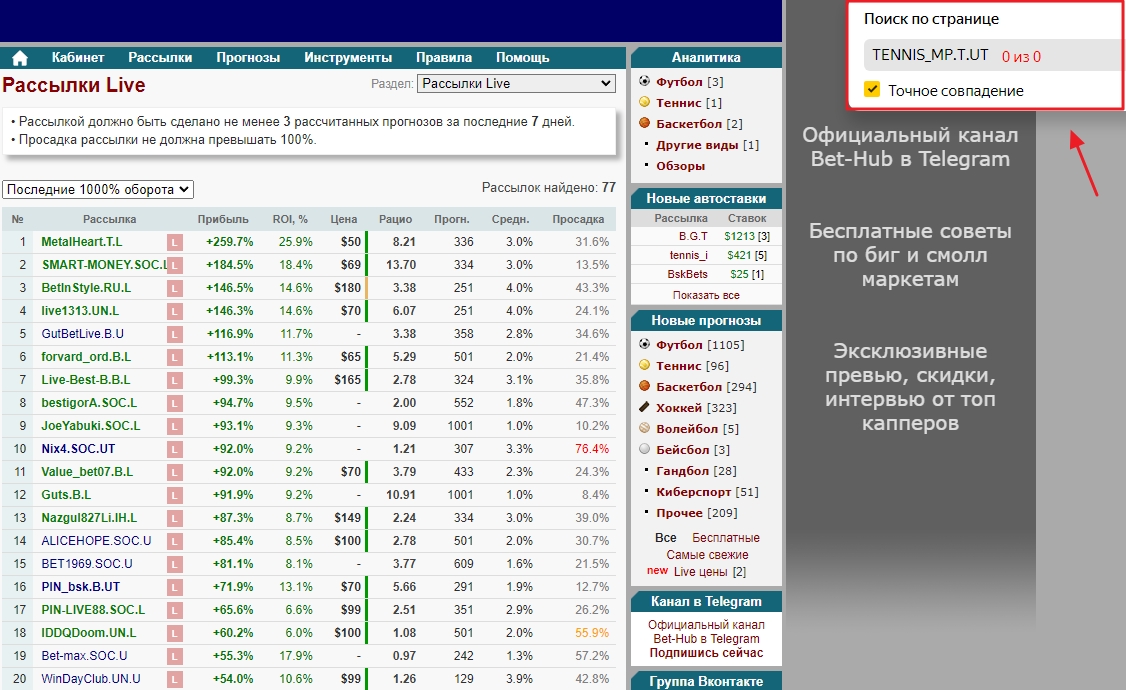The width and height of the screenshot is (1126, 690).
Task: Toggle the Точное совпадение checkbox
Action: tap(872, 90)
